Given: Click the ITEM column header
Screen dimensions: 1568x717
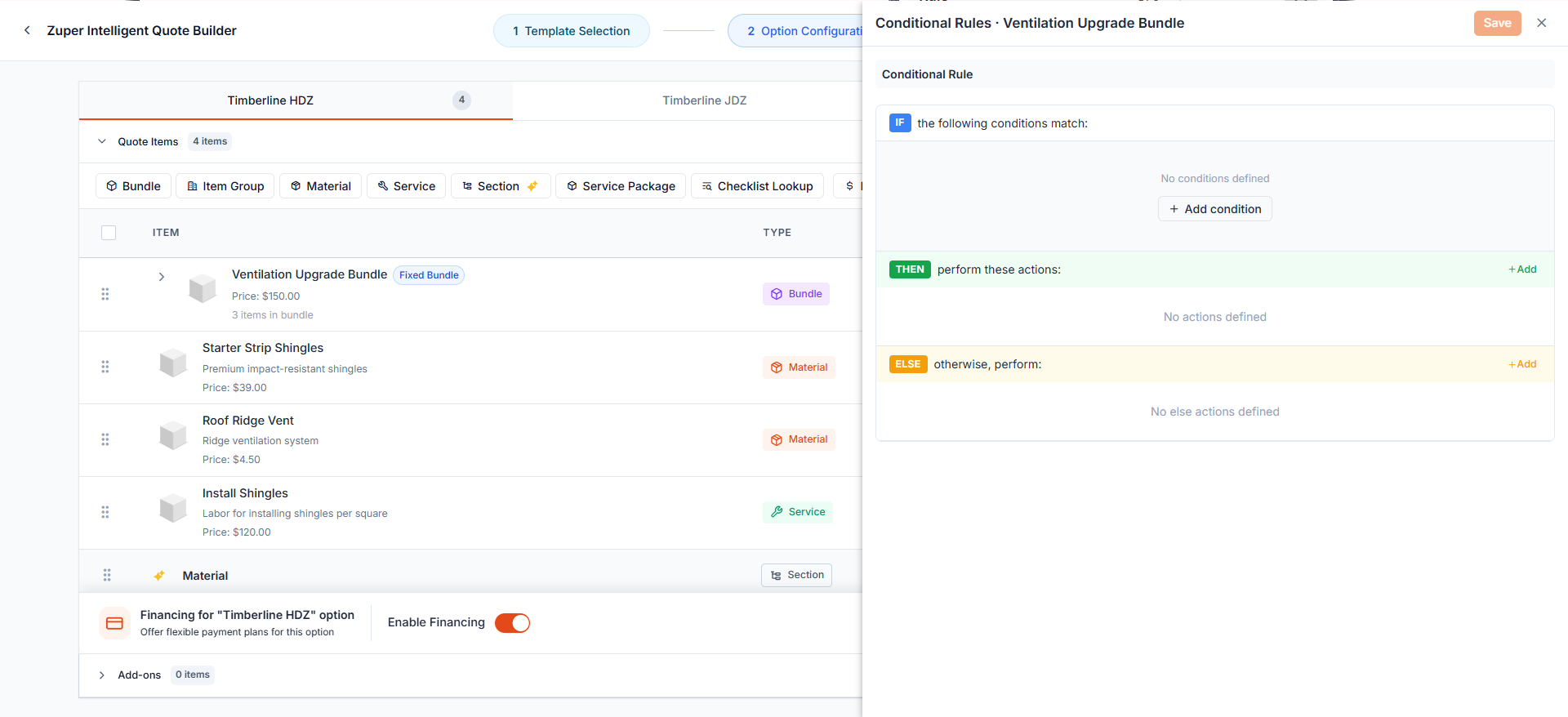Looking at the screenshot, I should click(166, 233).
